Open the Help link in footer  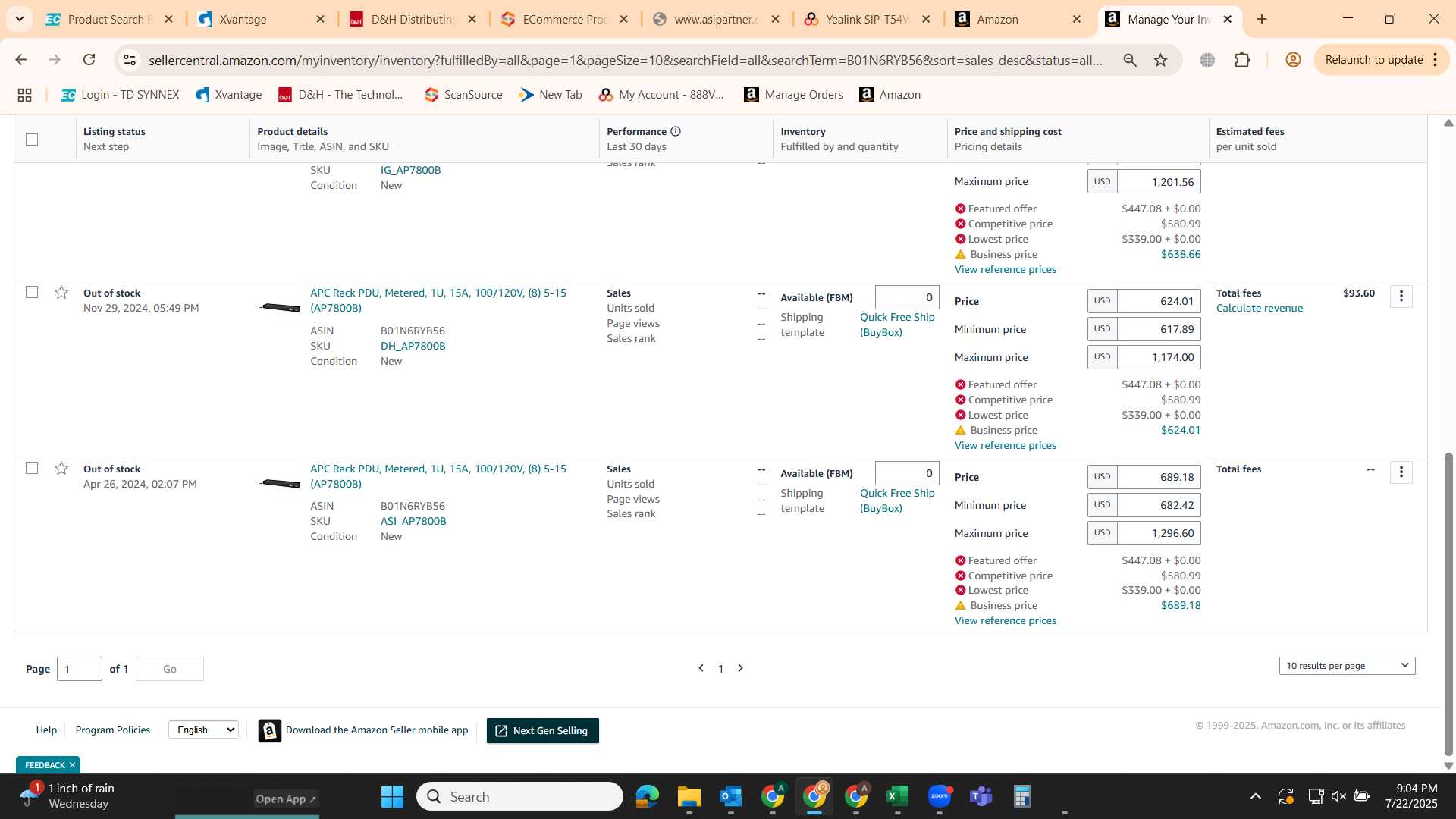(x=46, y=730)
